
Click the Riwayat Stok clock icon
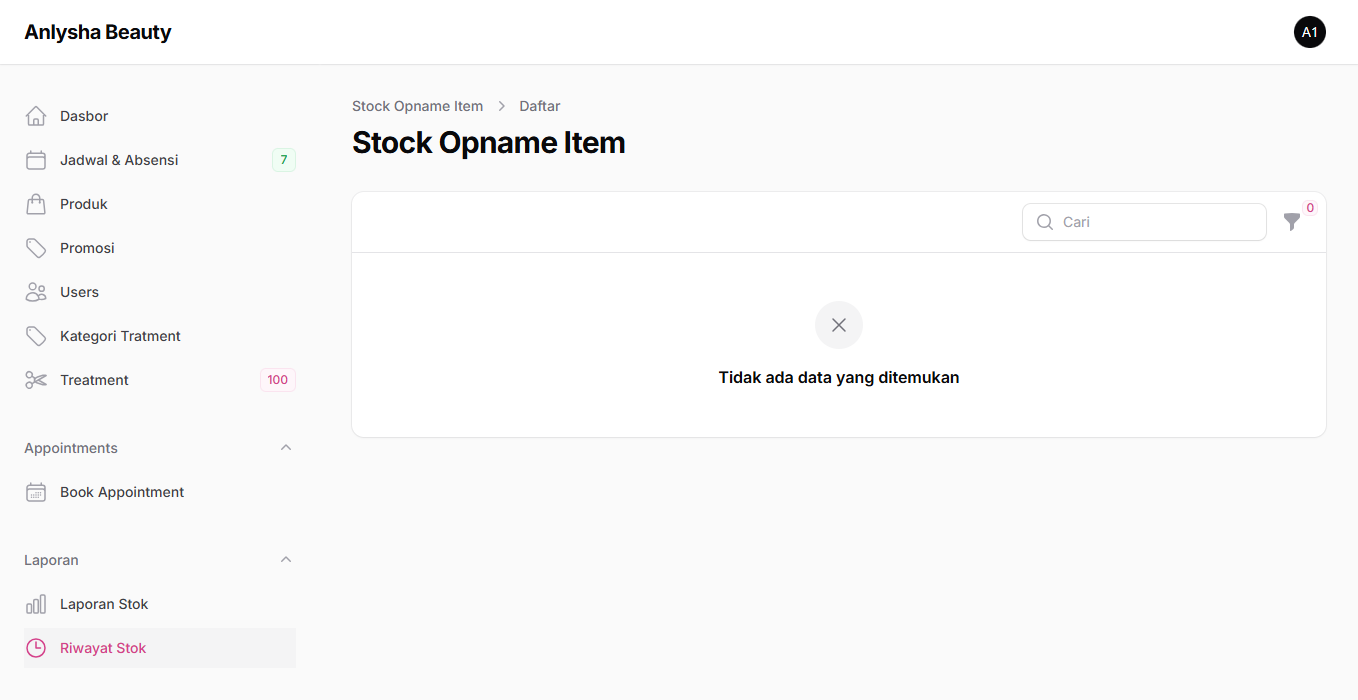coord(36,648)
